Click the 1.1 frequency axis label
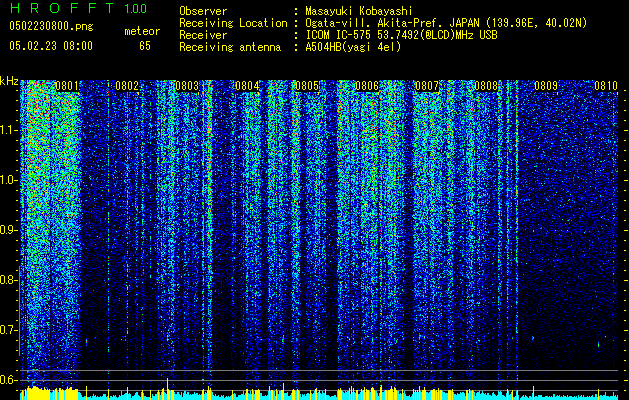The width and height of the screenshot is (629, 400). (9, 131)
